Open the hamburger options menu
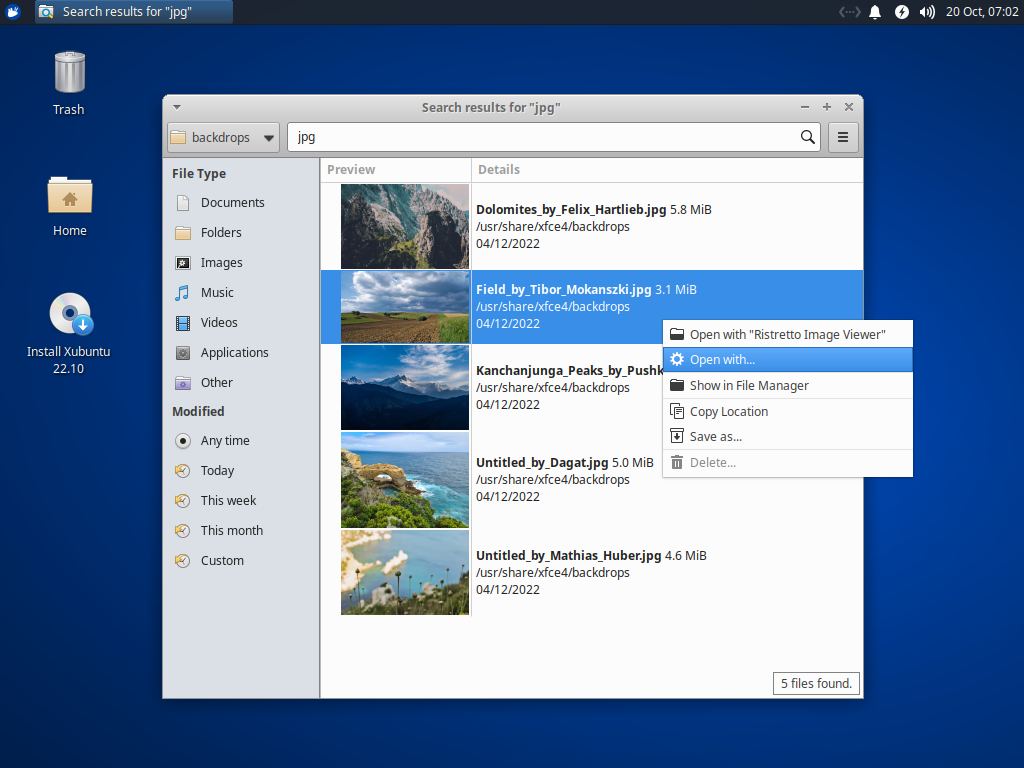1024x768 pixels. tap(843, 137)
